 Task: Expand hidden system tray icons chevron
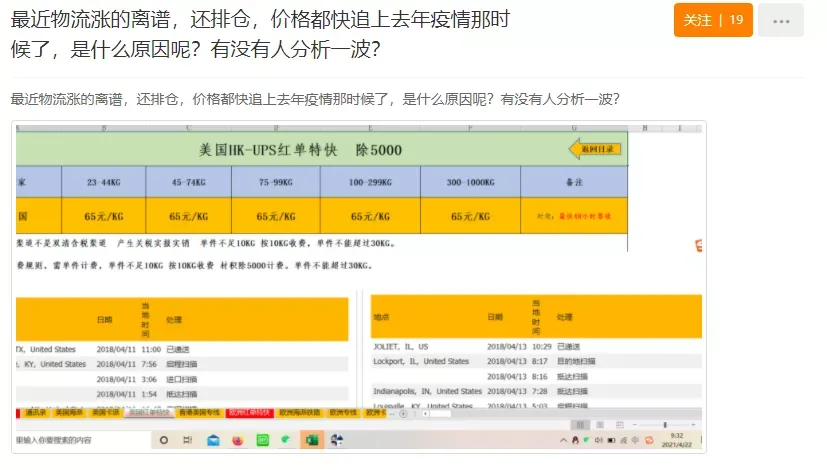click(x=563, y=440)
